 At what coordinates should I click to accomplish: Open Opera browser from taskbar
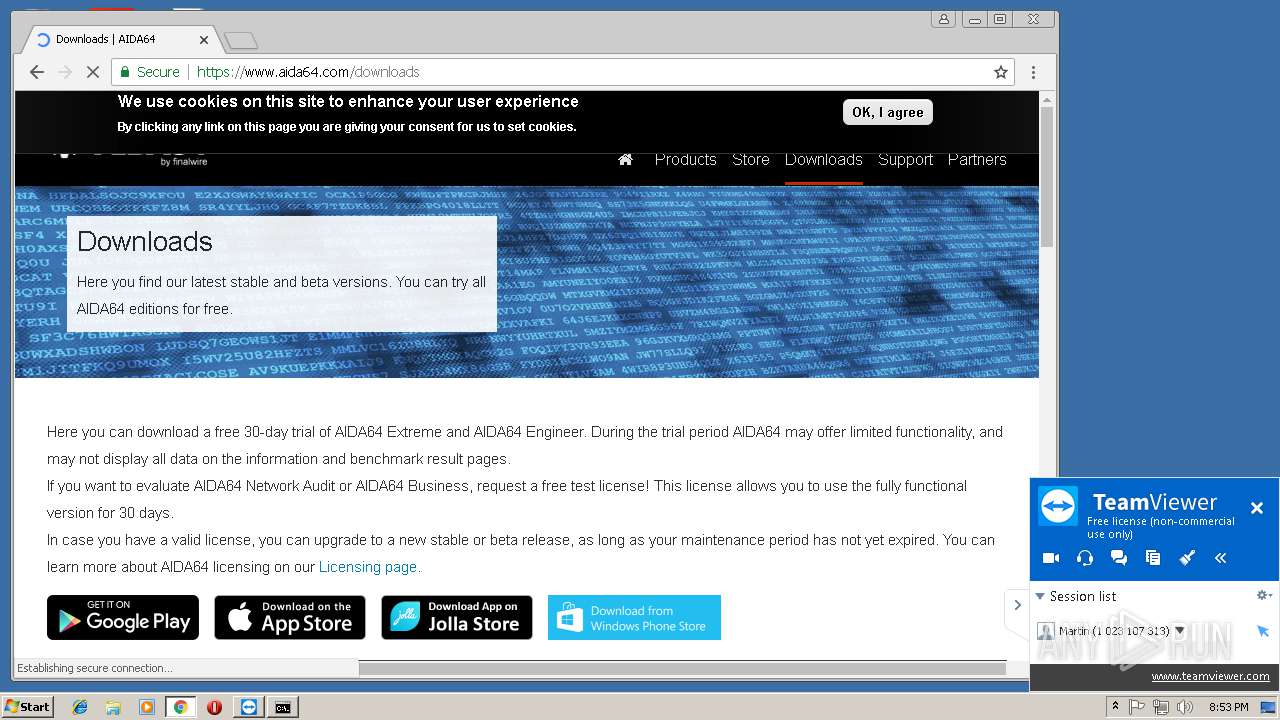214,707
